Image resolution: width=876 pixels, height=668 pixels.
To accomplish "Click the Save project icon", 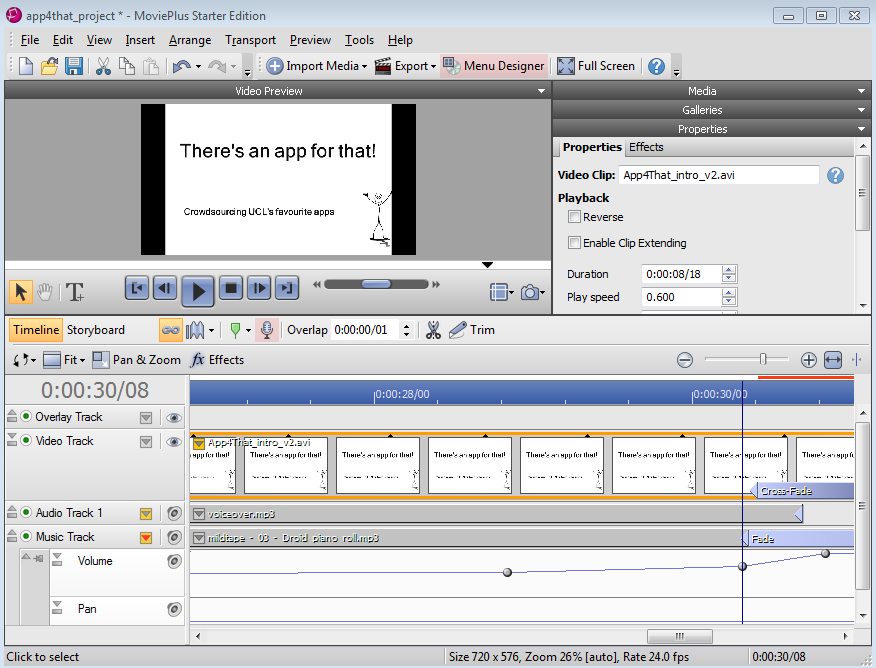I will pos(74,66).
